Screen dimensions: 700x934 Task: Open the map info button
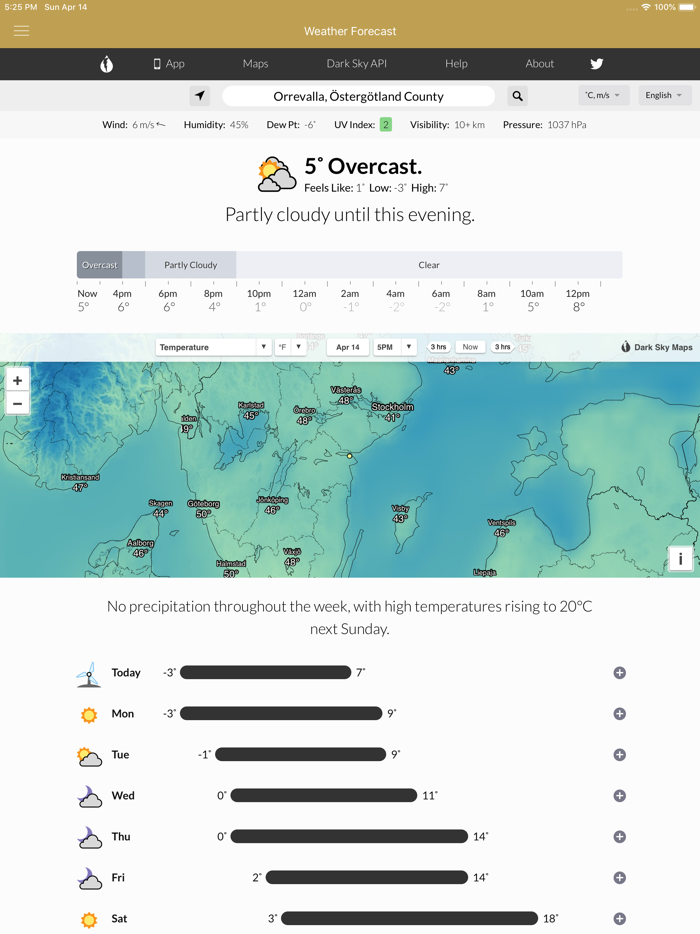680,559
